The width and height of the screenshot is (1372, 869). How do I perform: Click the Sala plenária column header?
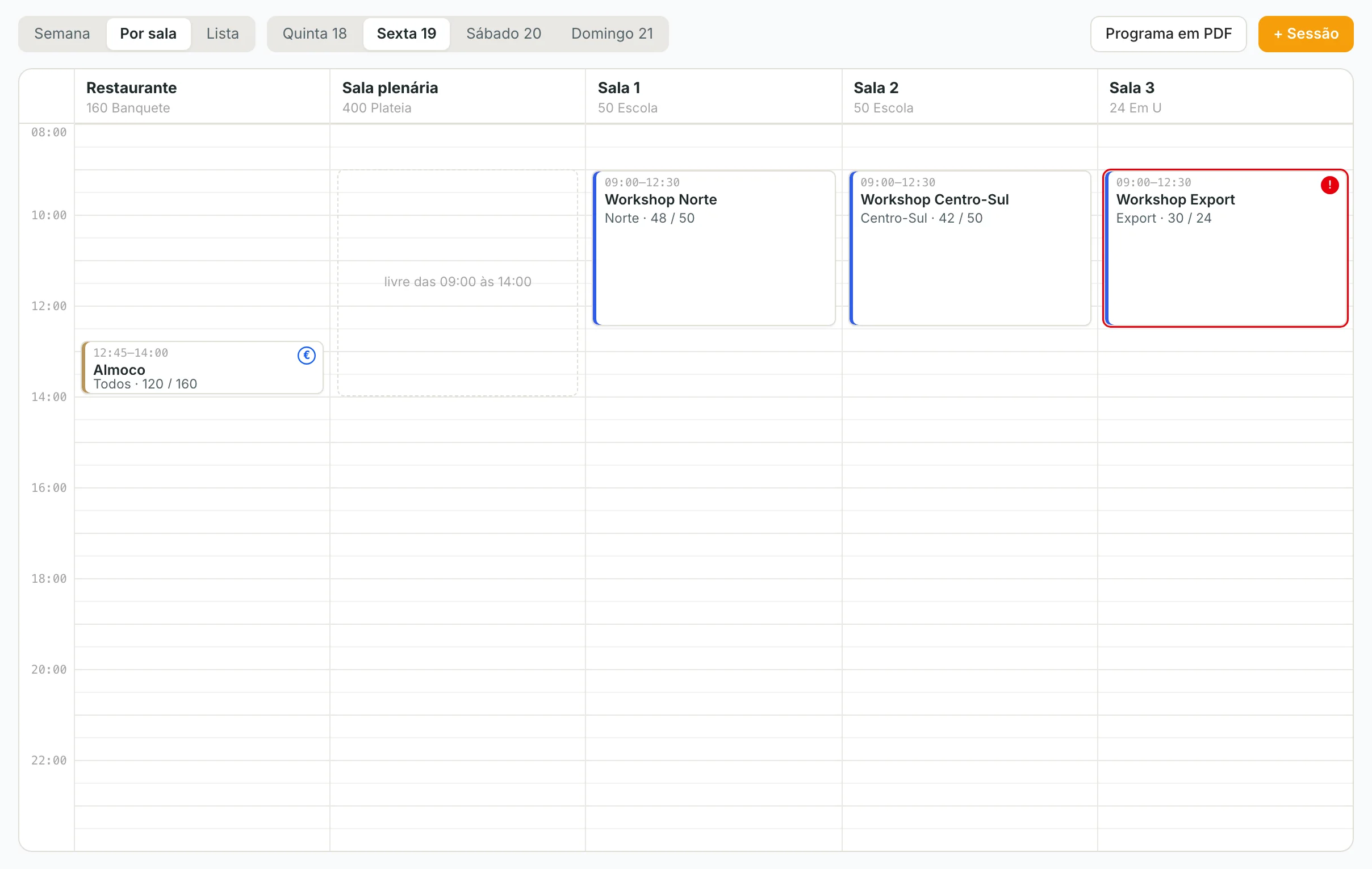(458, 97)
